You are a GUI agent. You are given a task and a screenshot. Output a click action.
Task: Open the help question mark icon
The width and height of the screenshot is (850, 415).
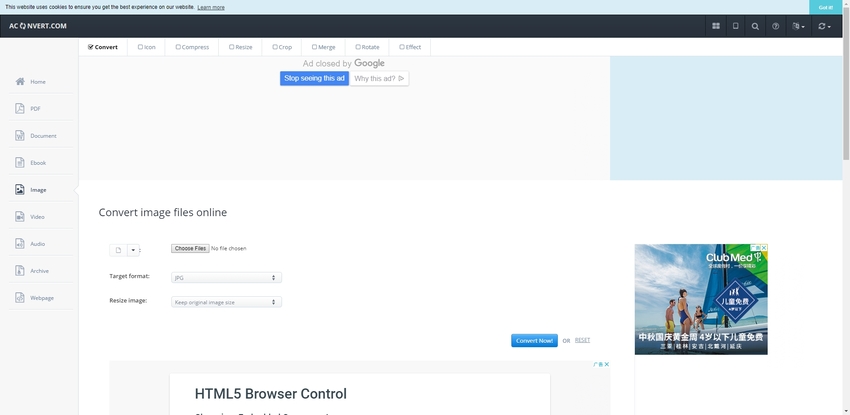point(776,26)
